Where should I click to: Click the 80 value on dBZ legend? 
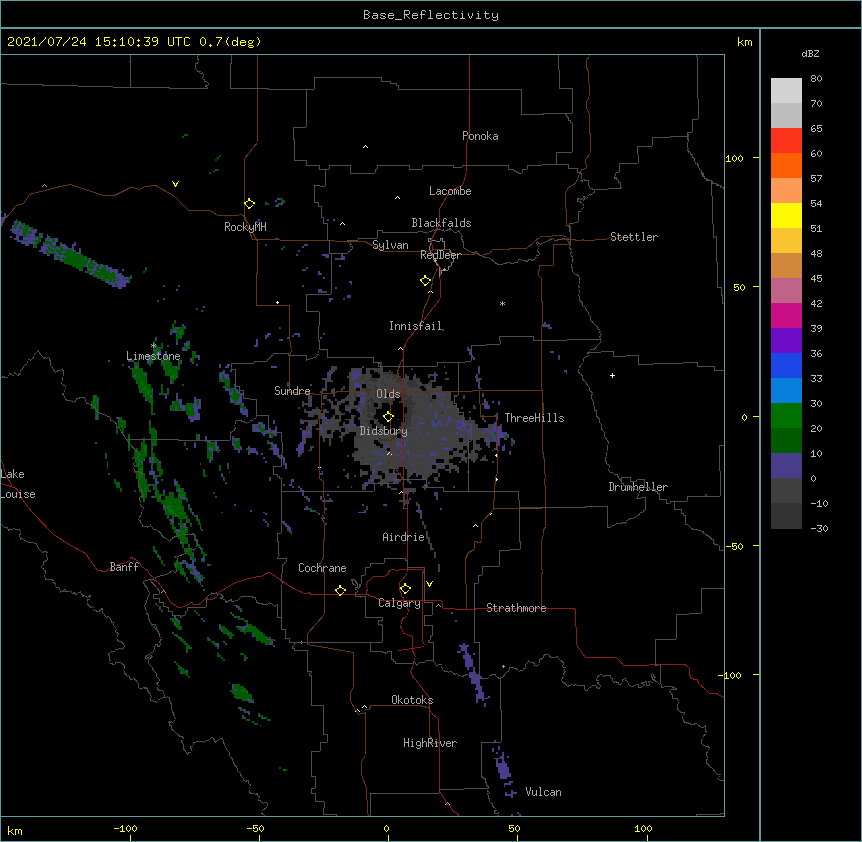[x=816, y=79]
